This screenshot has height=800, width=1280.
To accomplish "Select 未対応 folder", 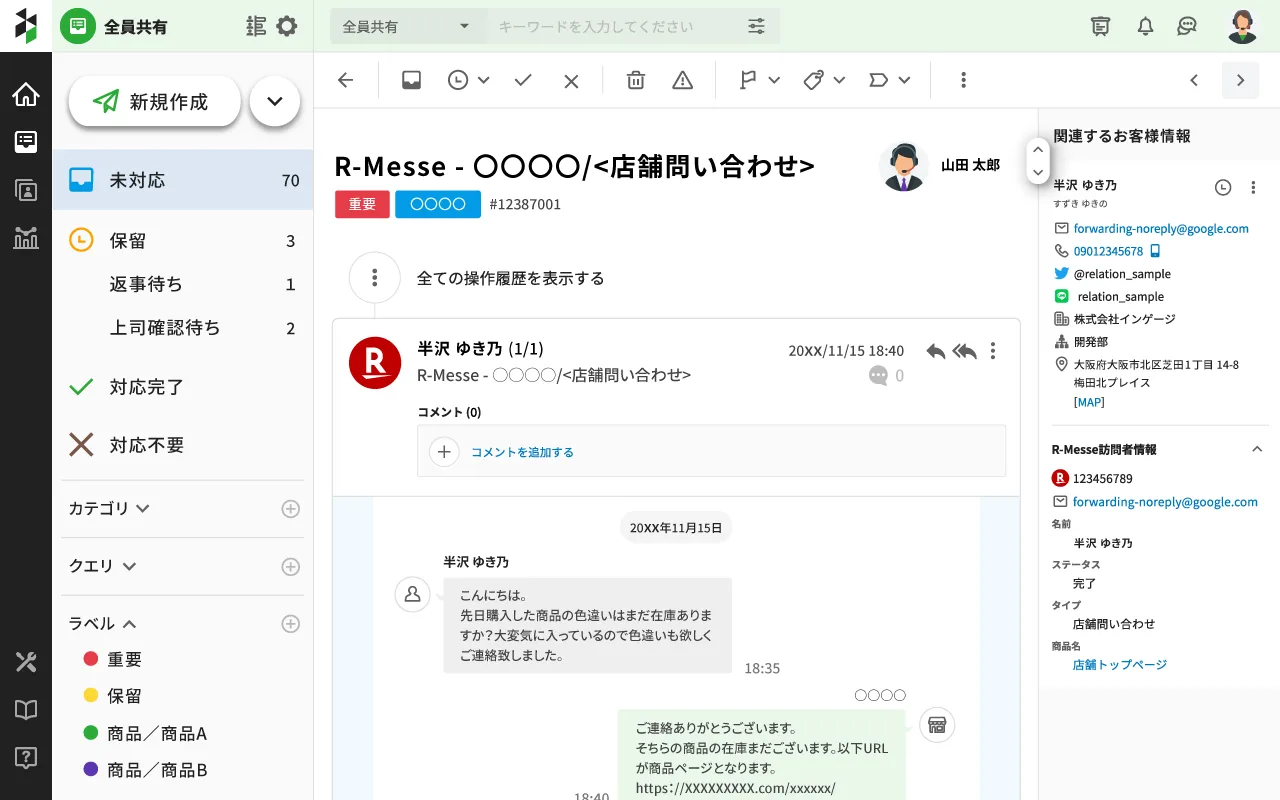I will (183, 180).
